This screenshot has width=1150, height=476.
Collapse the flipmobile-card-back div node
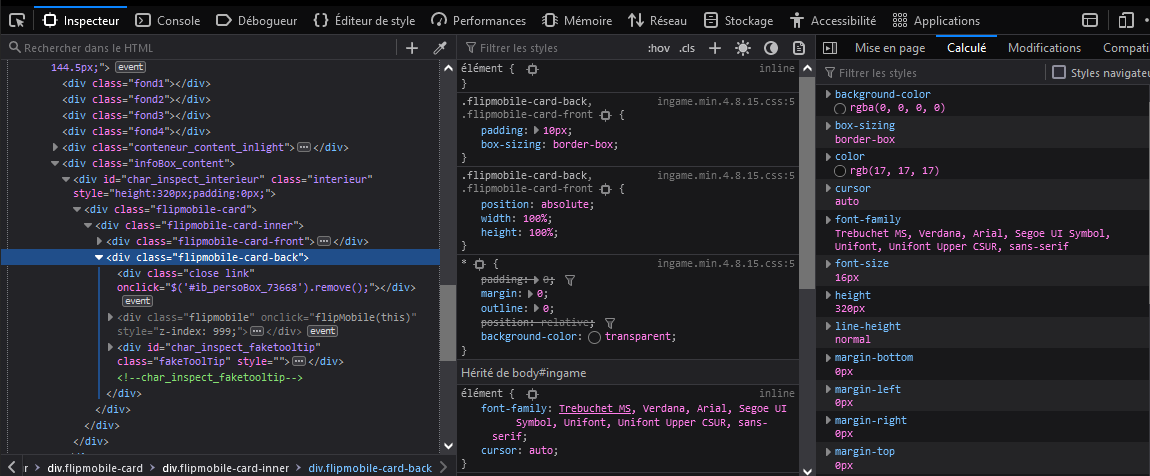click(99, 257)
